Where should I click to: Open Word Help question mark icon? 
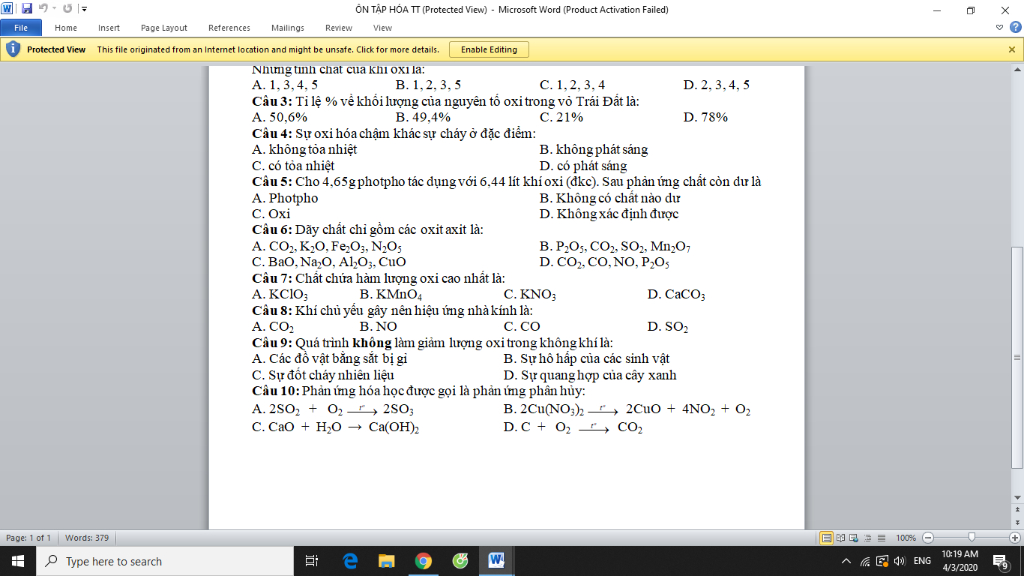(1015, 27)
